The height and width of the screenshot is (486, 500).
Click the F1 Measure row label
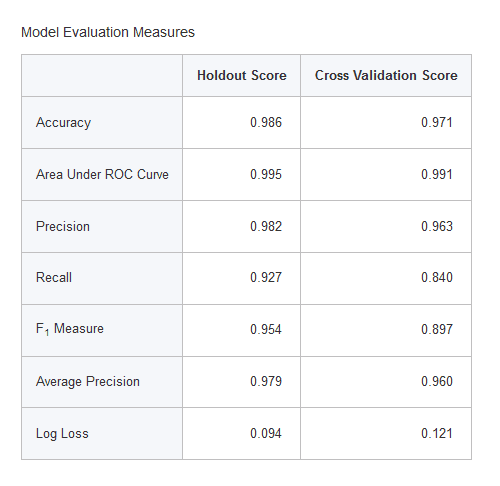70,329
